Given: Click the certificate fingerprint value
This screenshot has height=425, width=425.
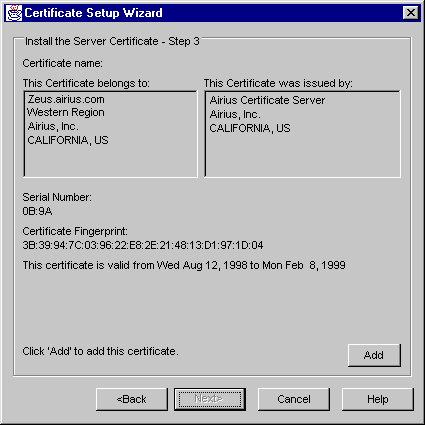Looking at the screenshot, I should [x=143, y=245].
